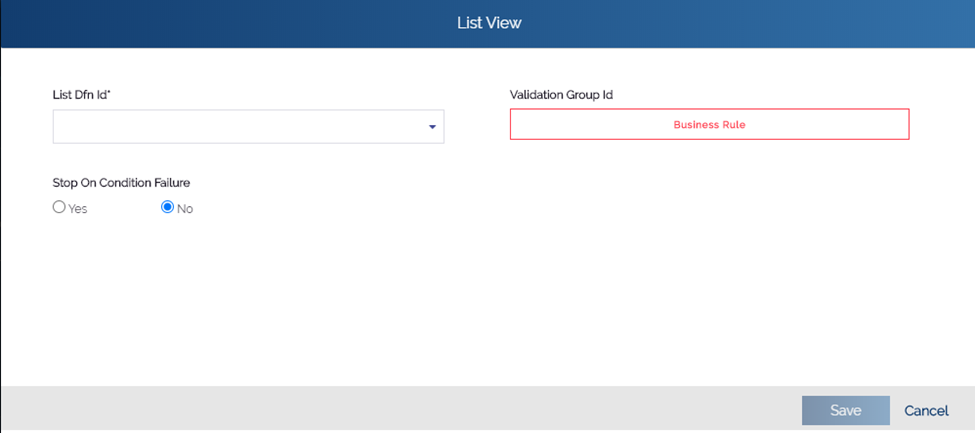Click the List Dfn Id dropdown arrow
975x433 pixels.
[432, 127]
